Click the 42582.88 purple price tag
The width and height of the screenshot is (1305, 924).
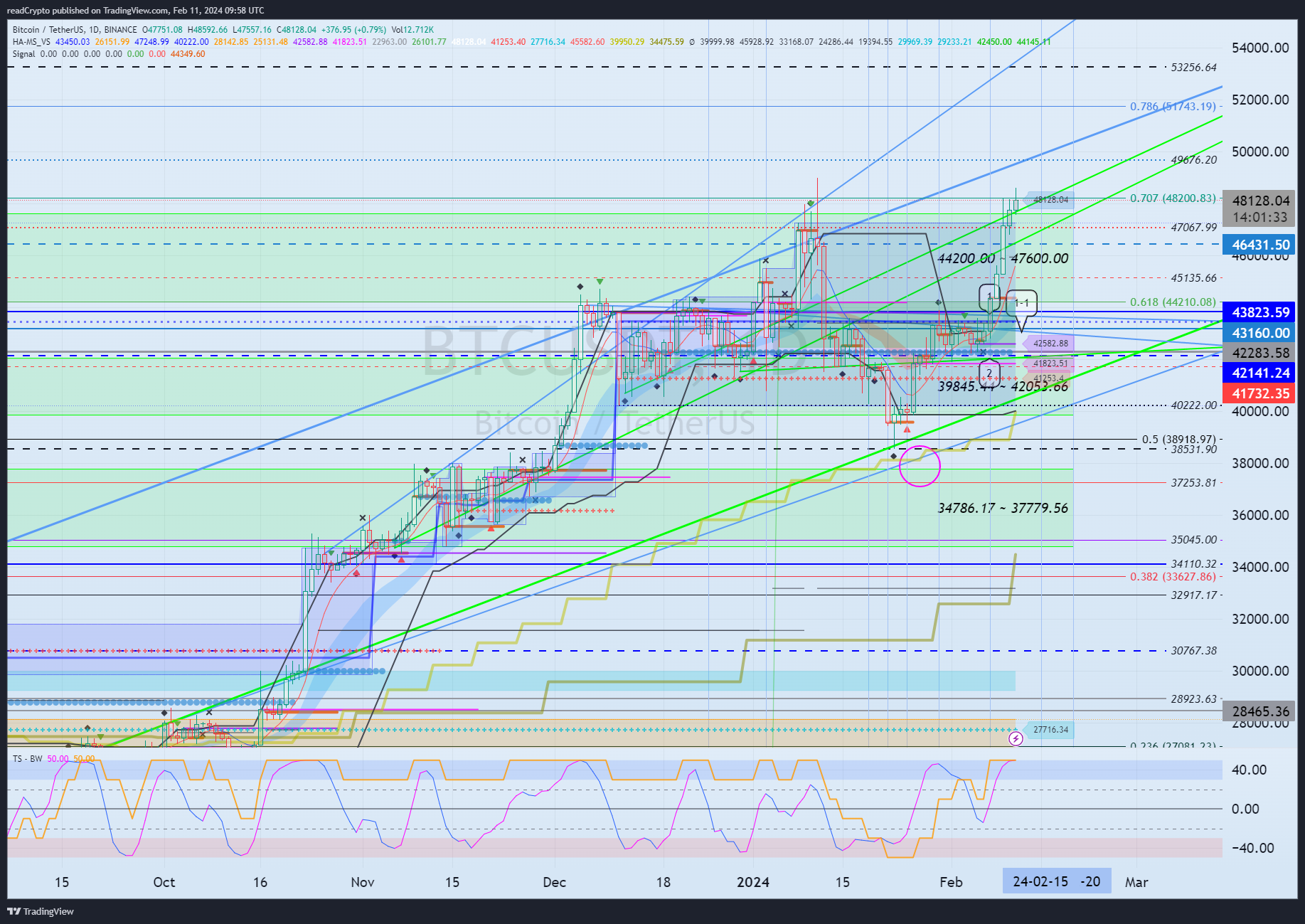(x=1050, y=344)
